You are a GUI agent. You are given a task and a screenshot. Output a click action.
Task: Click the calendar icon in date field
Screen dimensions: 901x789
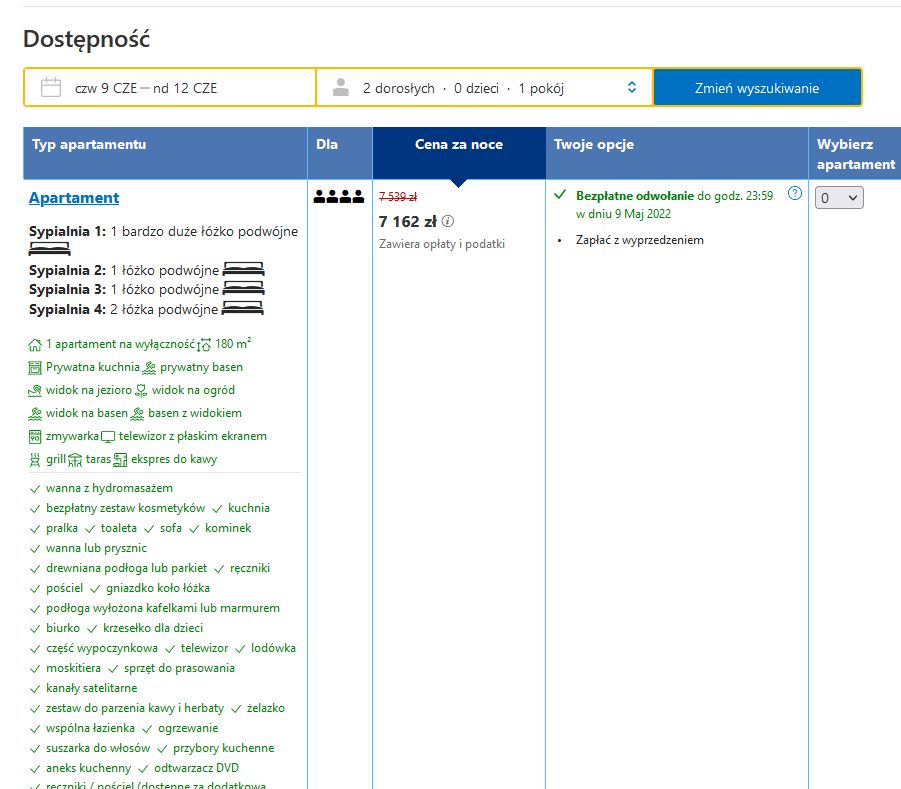tap(51, 87)
